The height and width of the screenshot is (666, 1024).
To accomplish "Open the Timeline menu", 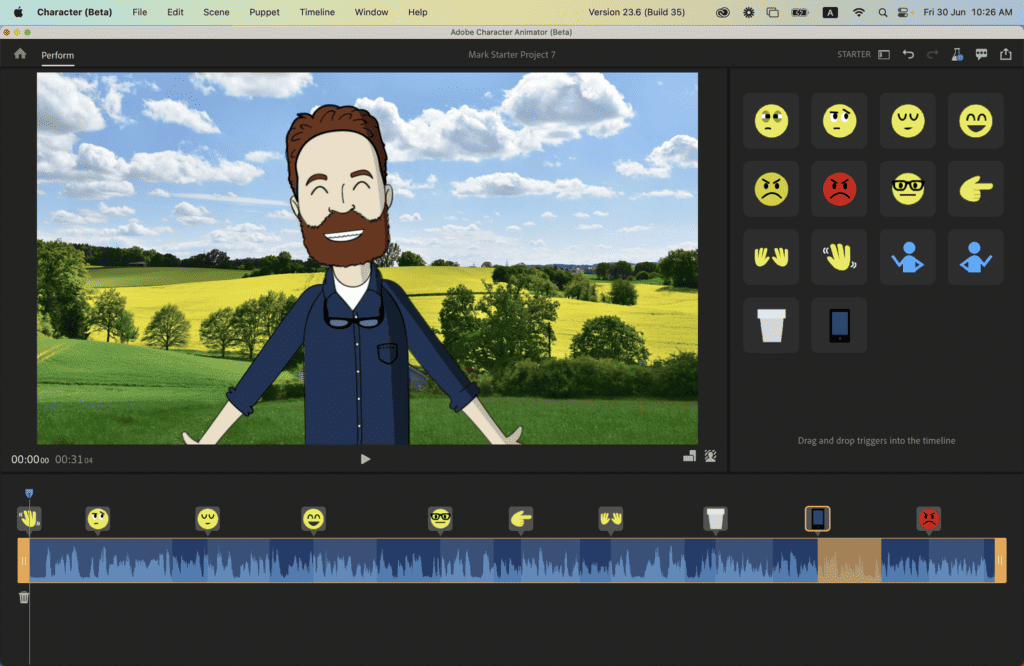I will pyautogui.click(x=317, y=12).
